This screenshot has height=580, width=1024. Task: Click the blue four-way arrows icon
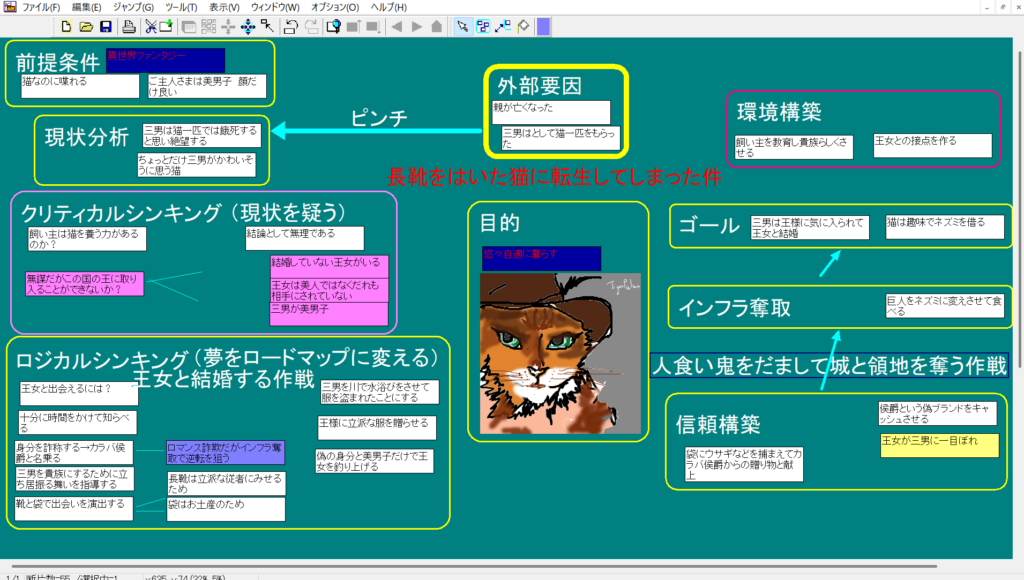[x=247, y=26]
